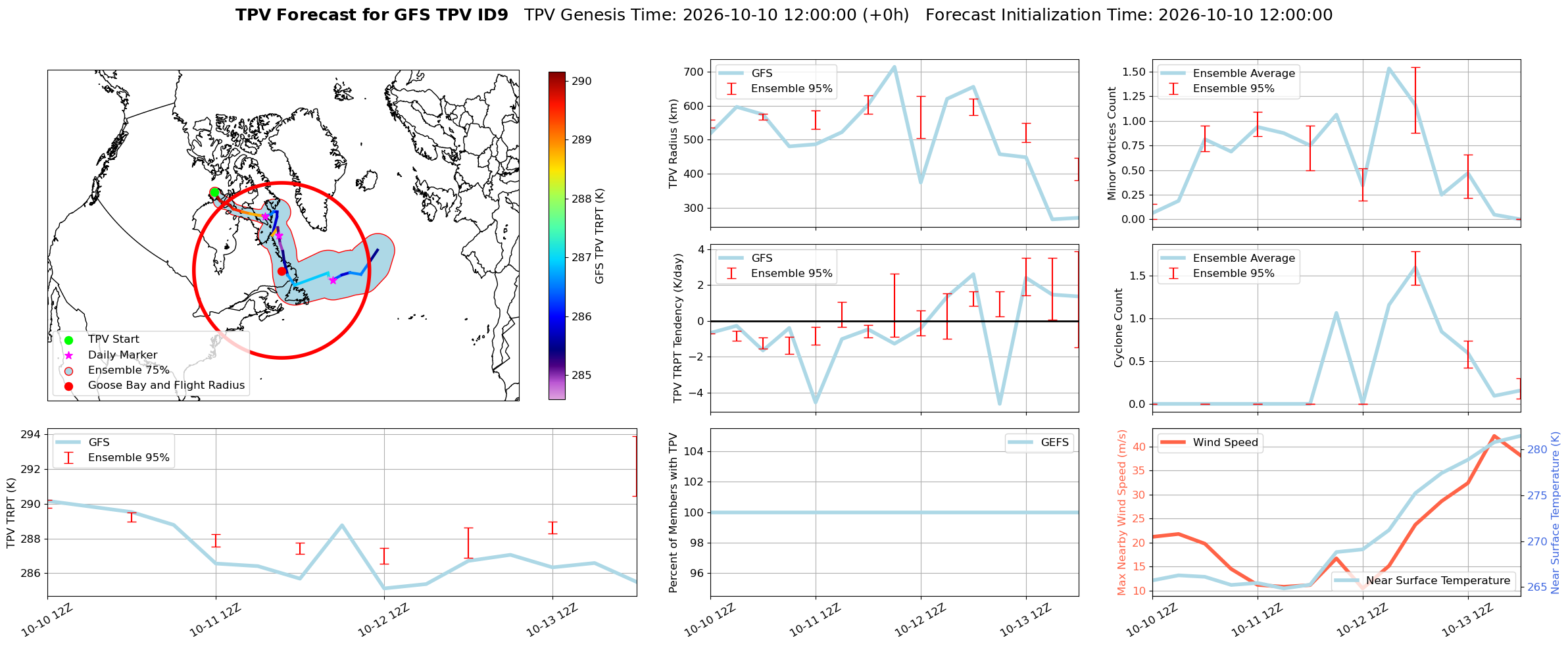Click 'Near Surface Temperature (K)' right axis label
This screenshot has height=646, width=1568.
[x=1556, y=512]
